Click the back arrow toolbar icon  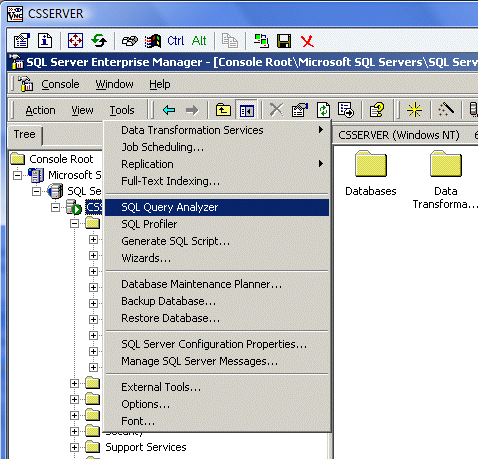coord(169,110)
